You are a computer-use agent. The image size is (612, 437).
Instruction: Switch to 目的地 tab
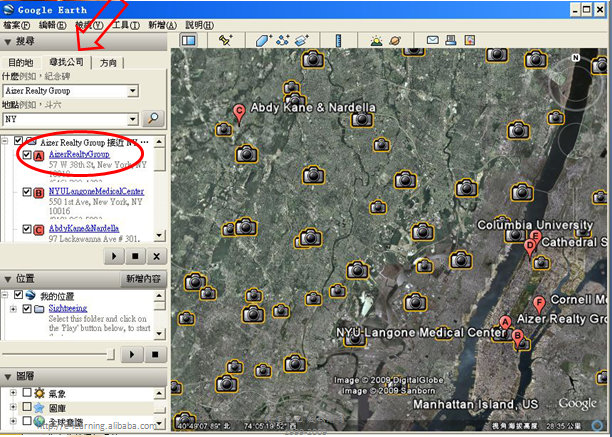(x=20, y=62)
